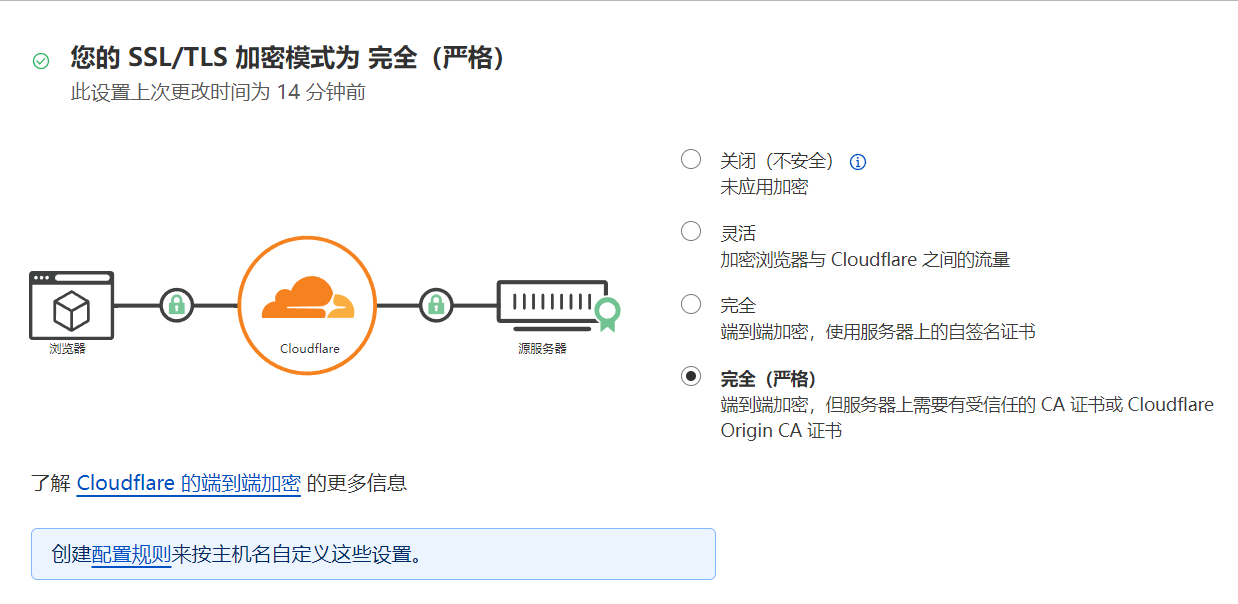Click the info icon next to 关闭（不安全）

click(x=857, y=161)
